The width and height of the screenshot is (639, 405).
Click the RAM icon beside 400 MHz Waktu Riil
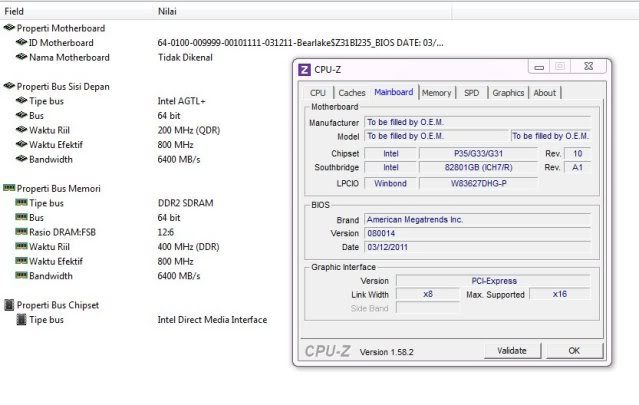(x=21, y=247)
